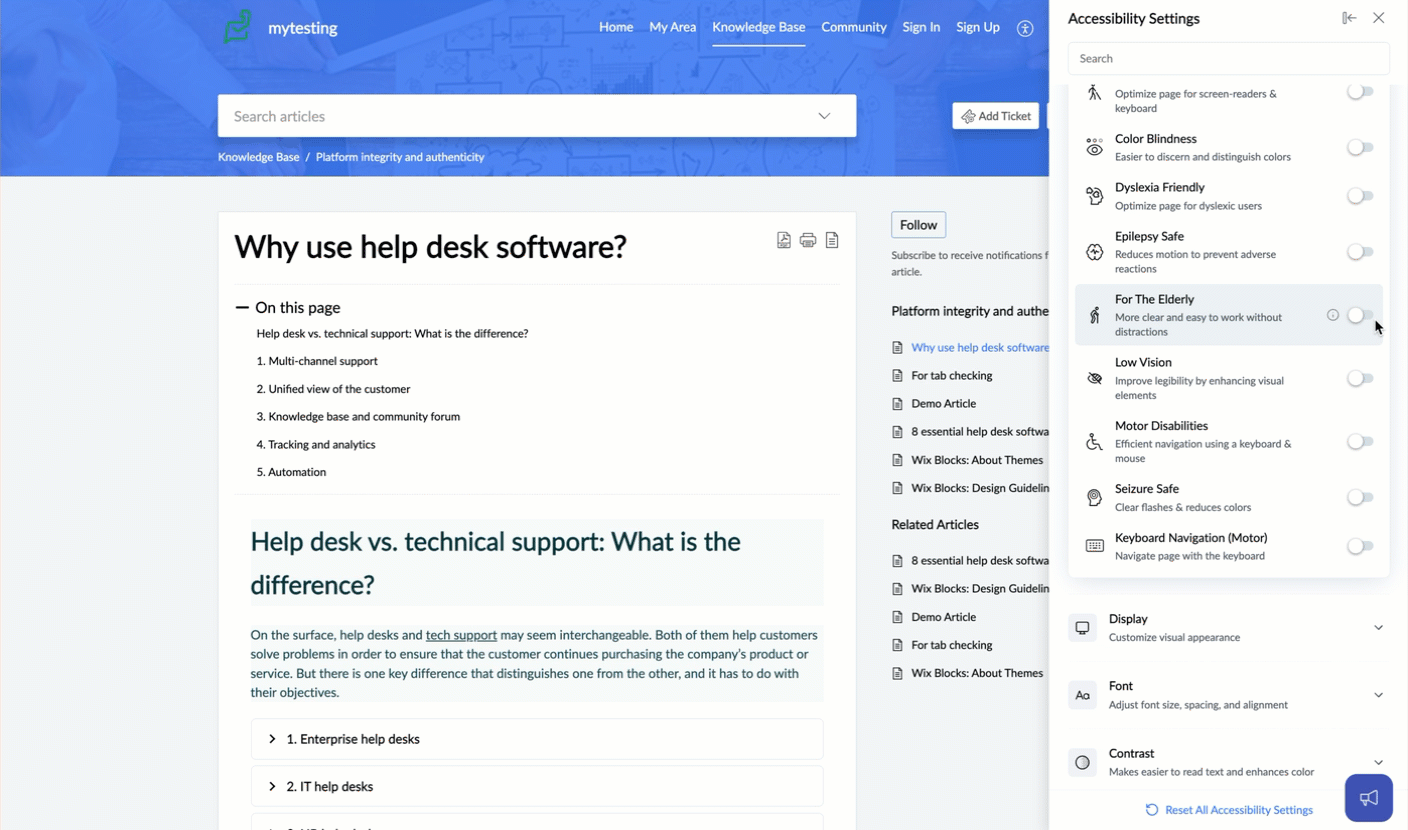This screenshot has height=830, width=1408.
Task: Open 'For tab checking' under Related Articles
Action: tap(952, 645)
